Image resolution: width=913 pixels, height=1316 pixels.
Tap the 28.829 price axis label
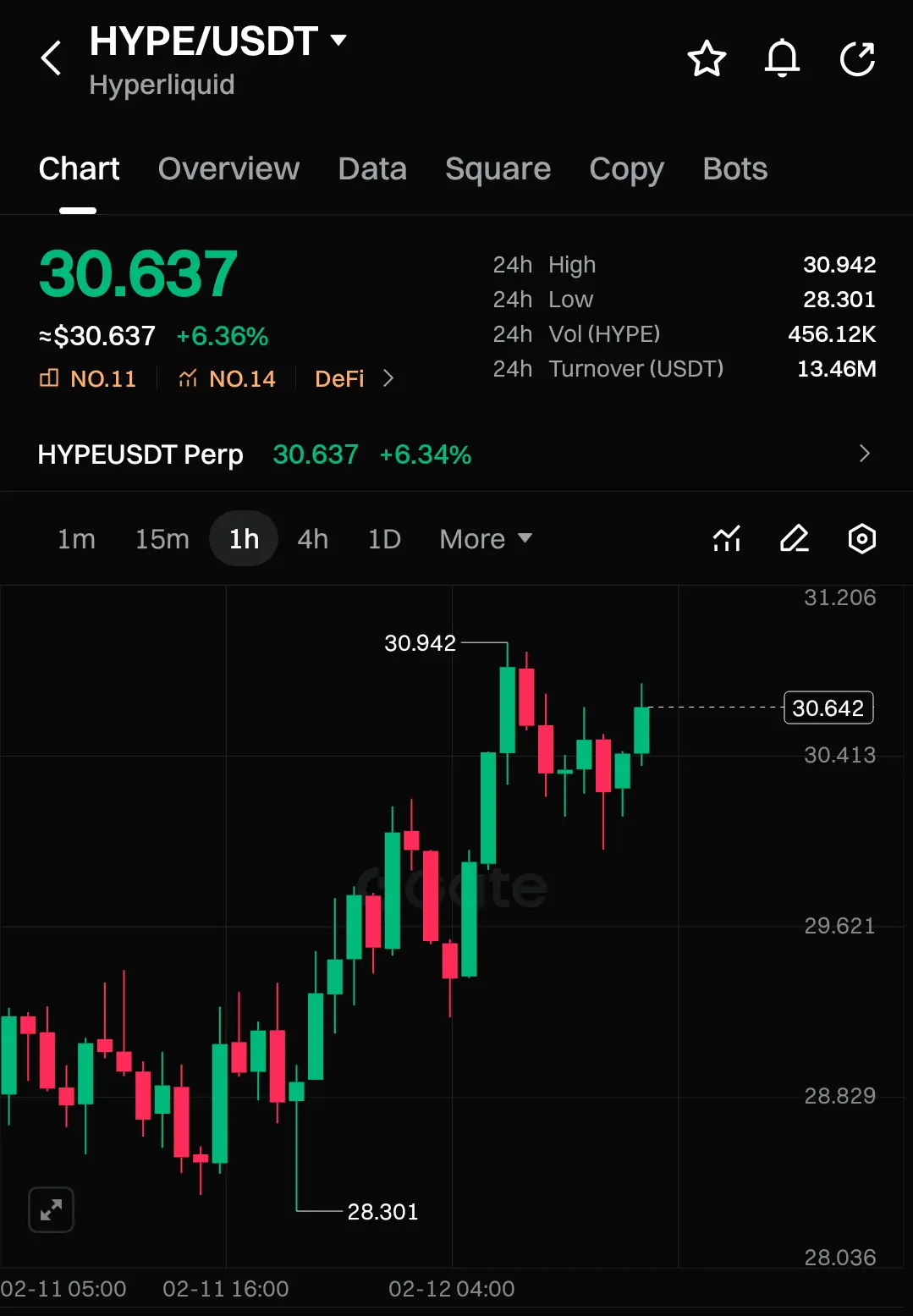click(x=840, y=1096)
